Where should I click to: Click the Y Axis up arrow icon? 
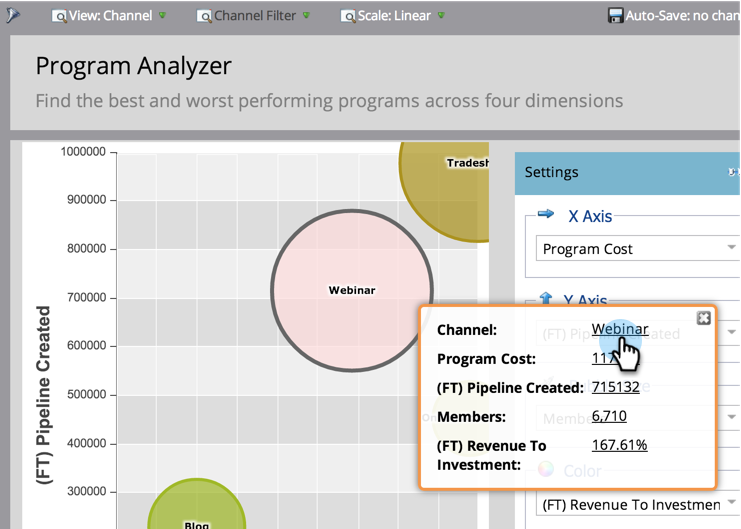pos(546,298)
